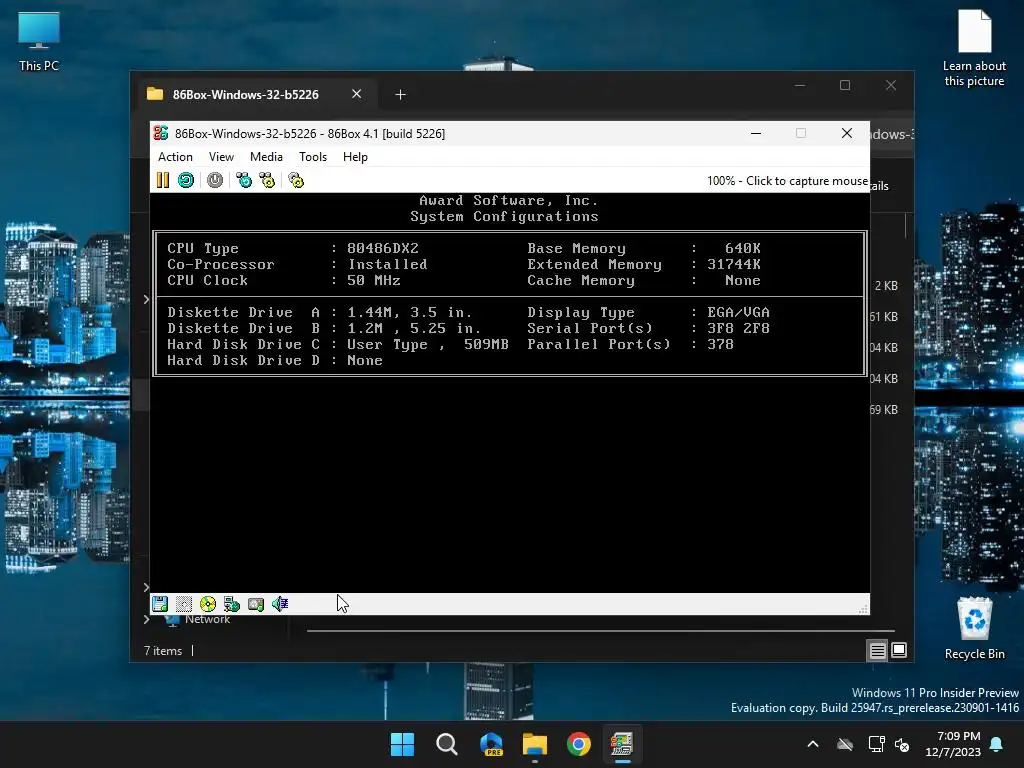Open This PC desktop icon
The image size is (1024, 768).
point(39,42)
